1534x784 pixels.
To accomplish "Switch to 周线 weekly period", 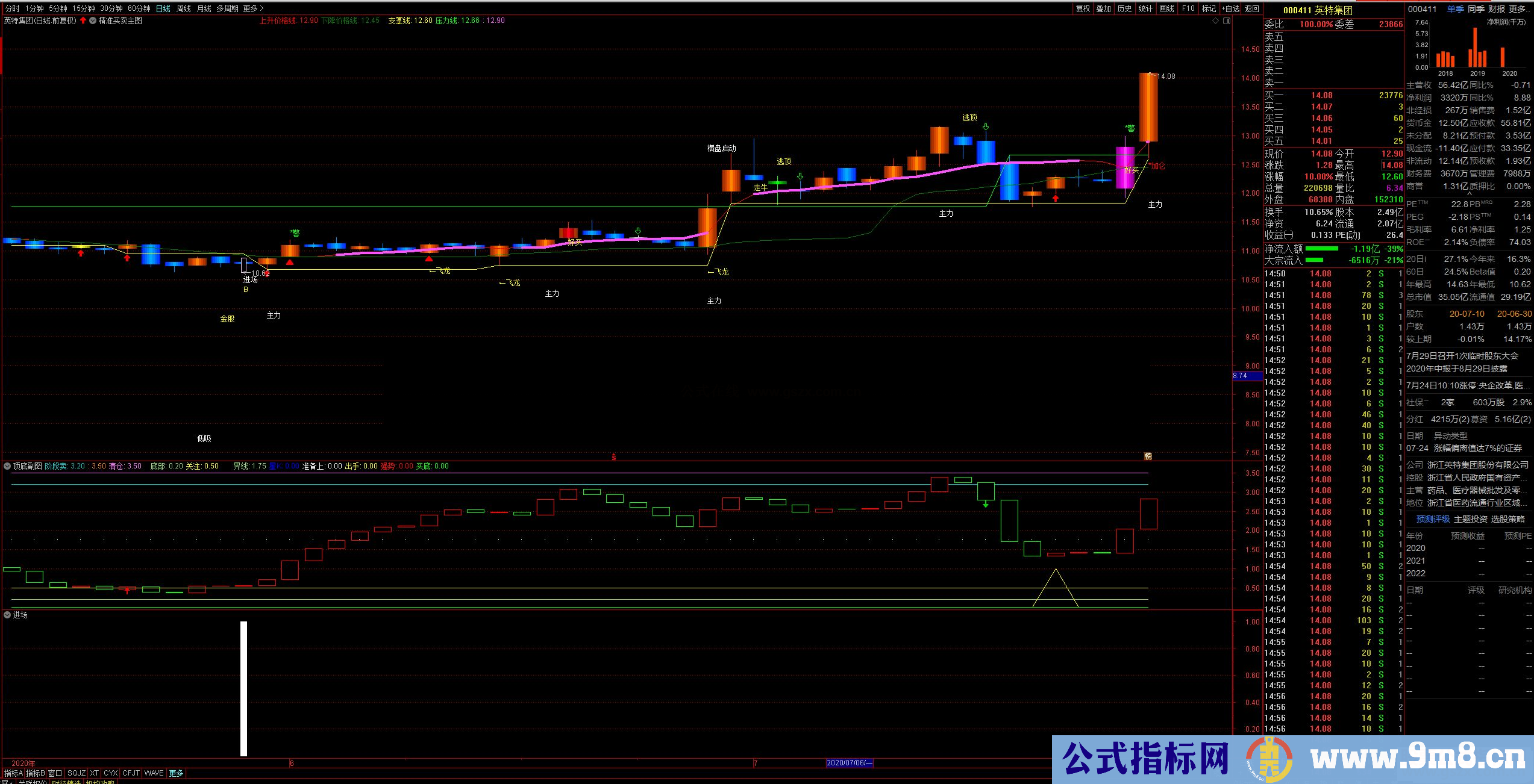I will point(184,8).
